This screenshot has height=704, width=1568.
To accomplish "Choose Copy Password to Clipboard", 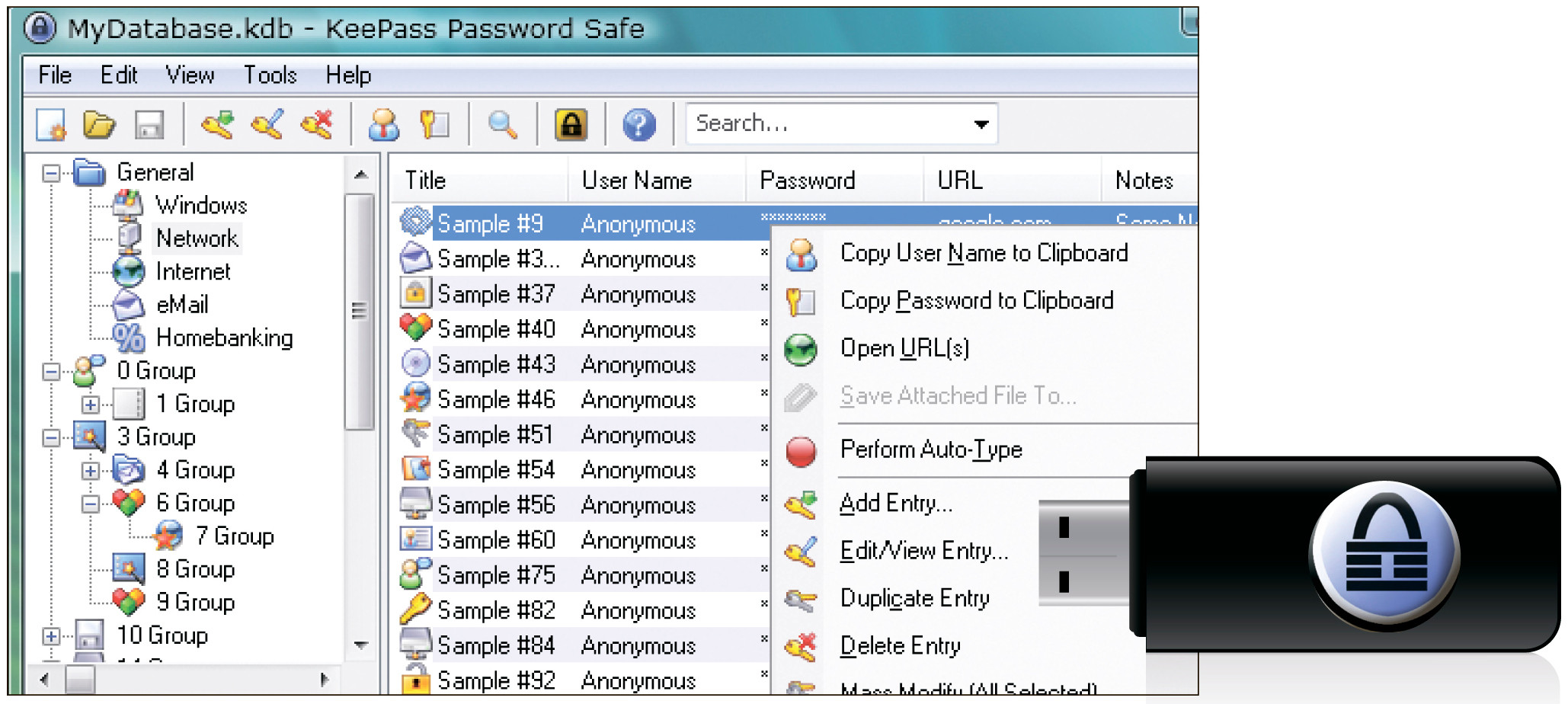I will click(976, 301).
